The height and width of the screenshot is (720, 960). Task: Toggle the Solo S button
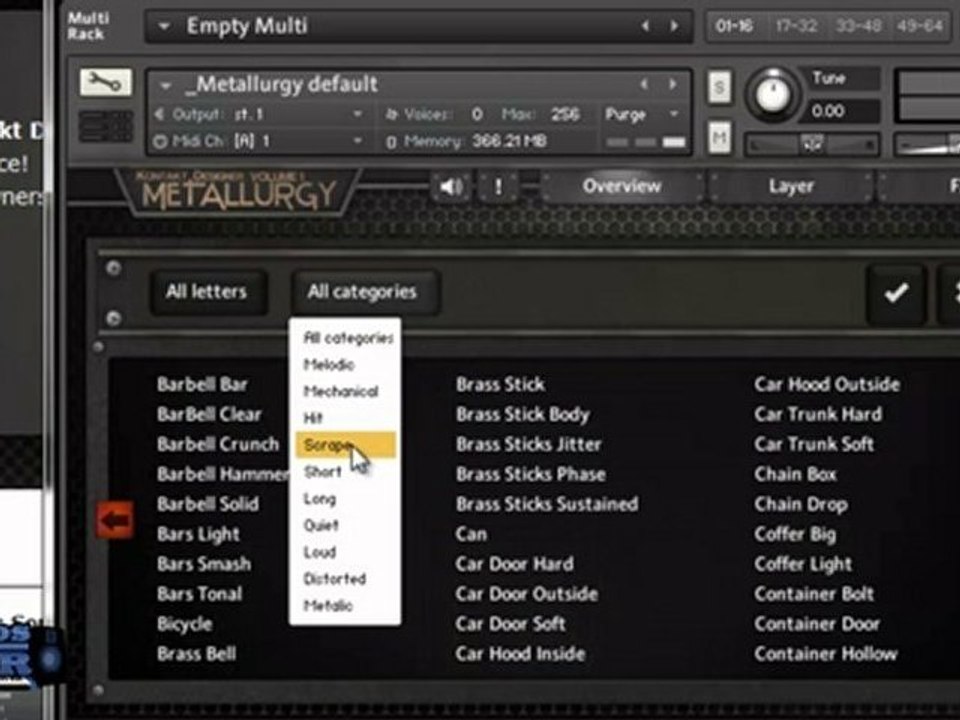coord(719,88)
